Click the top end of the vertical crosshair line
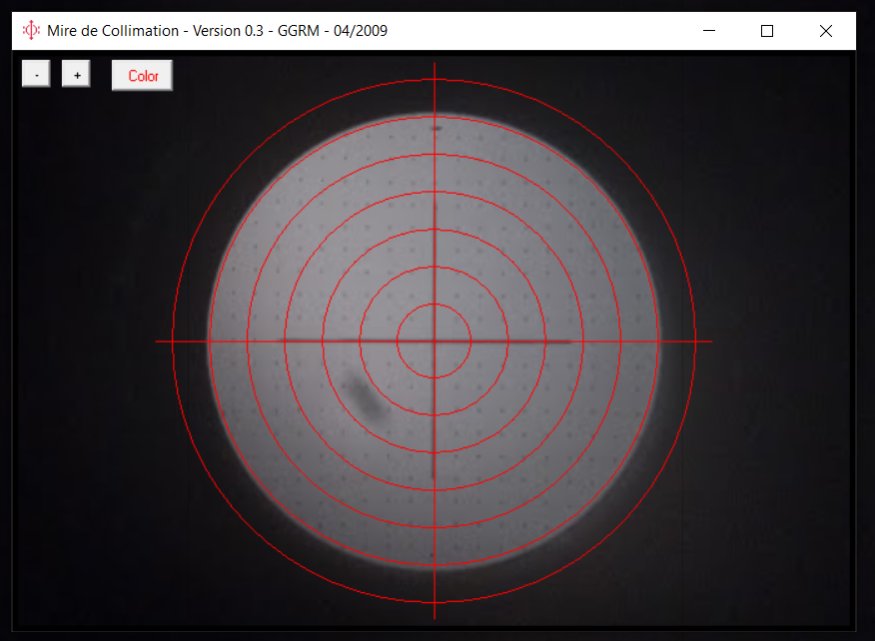The width and height of the screenshot is (875, 641). click(434, 65)
